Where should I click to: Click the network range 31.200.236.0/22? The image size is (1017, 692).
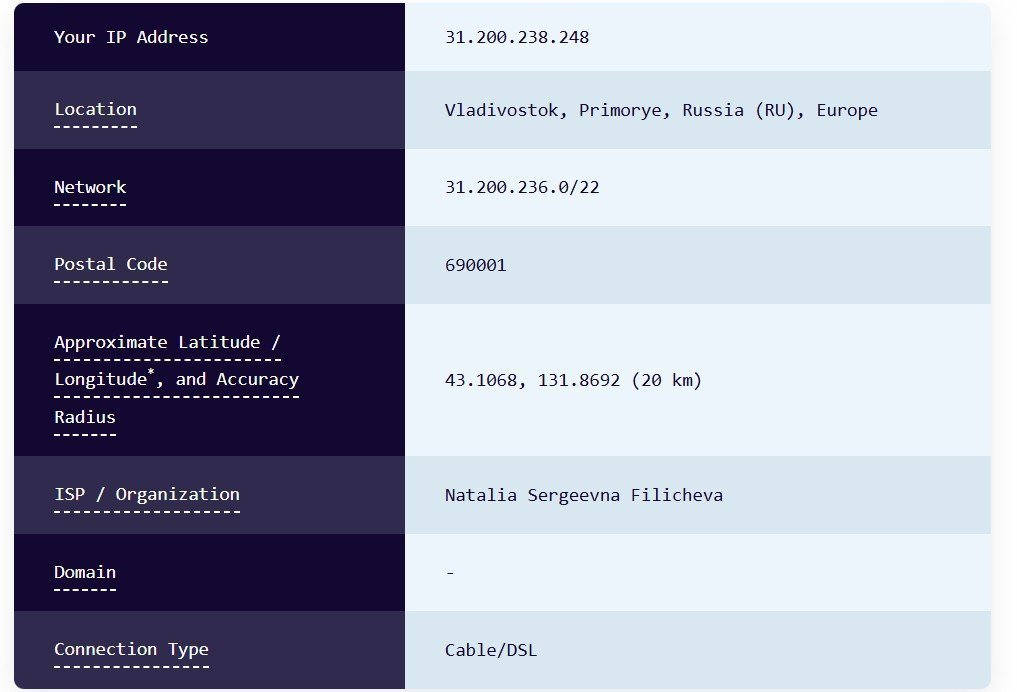(x=522, y=187)
